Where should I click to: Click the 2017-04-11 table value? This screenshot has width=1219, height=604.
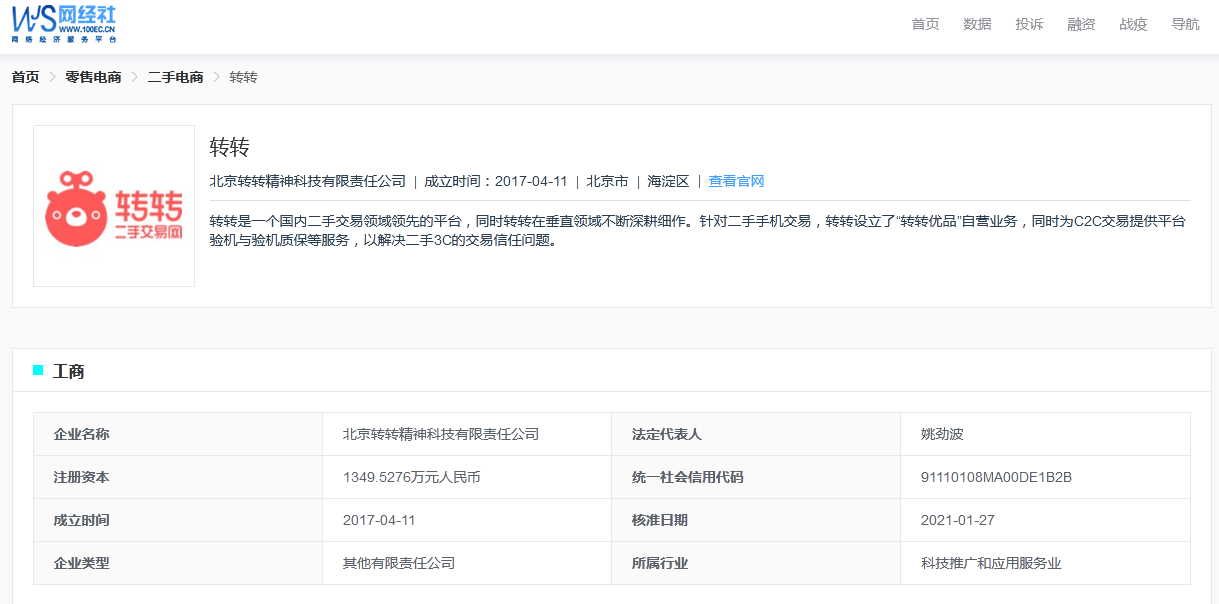click(x=379, y=520)
